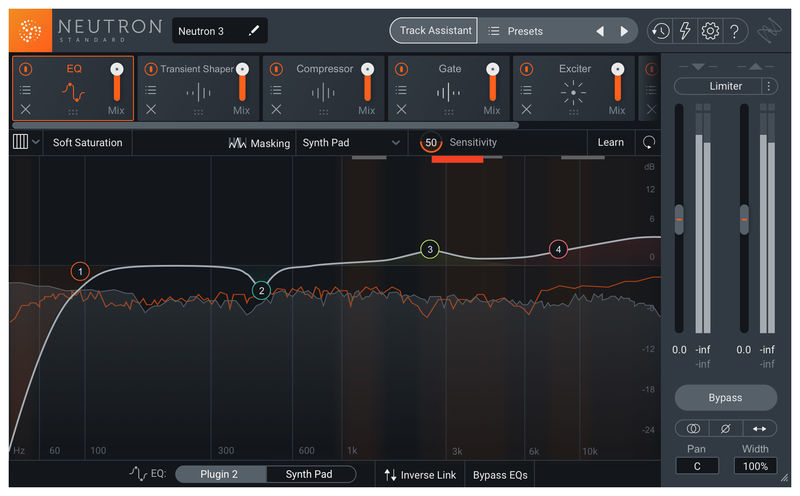
Task: Toggle the Masking meter
Action: pos(259,143)
